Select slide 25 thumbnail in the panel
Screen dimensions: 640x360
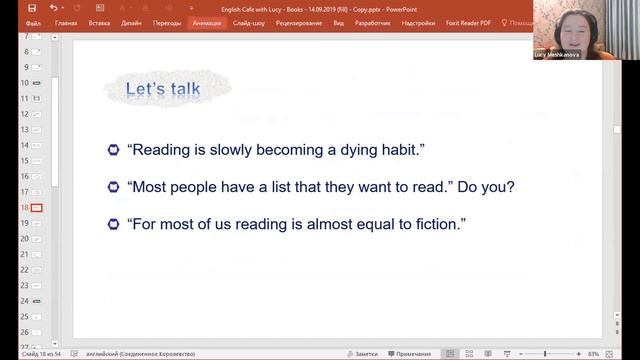pos(36,317)
